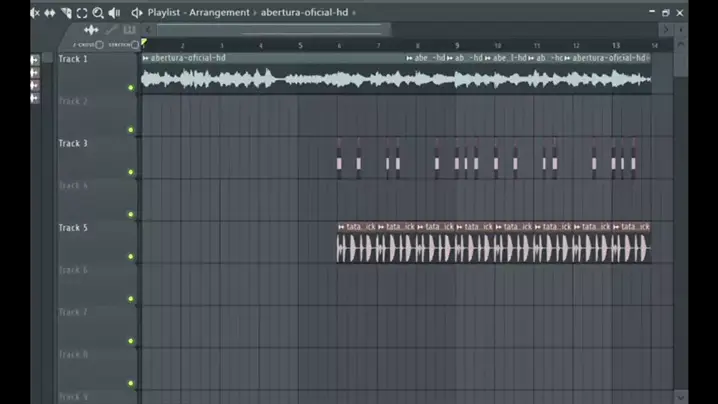The height and width of the screenshot is (404, 718).
Task: Click the first audio clip icon in left picker
Action: [35, 61]
